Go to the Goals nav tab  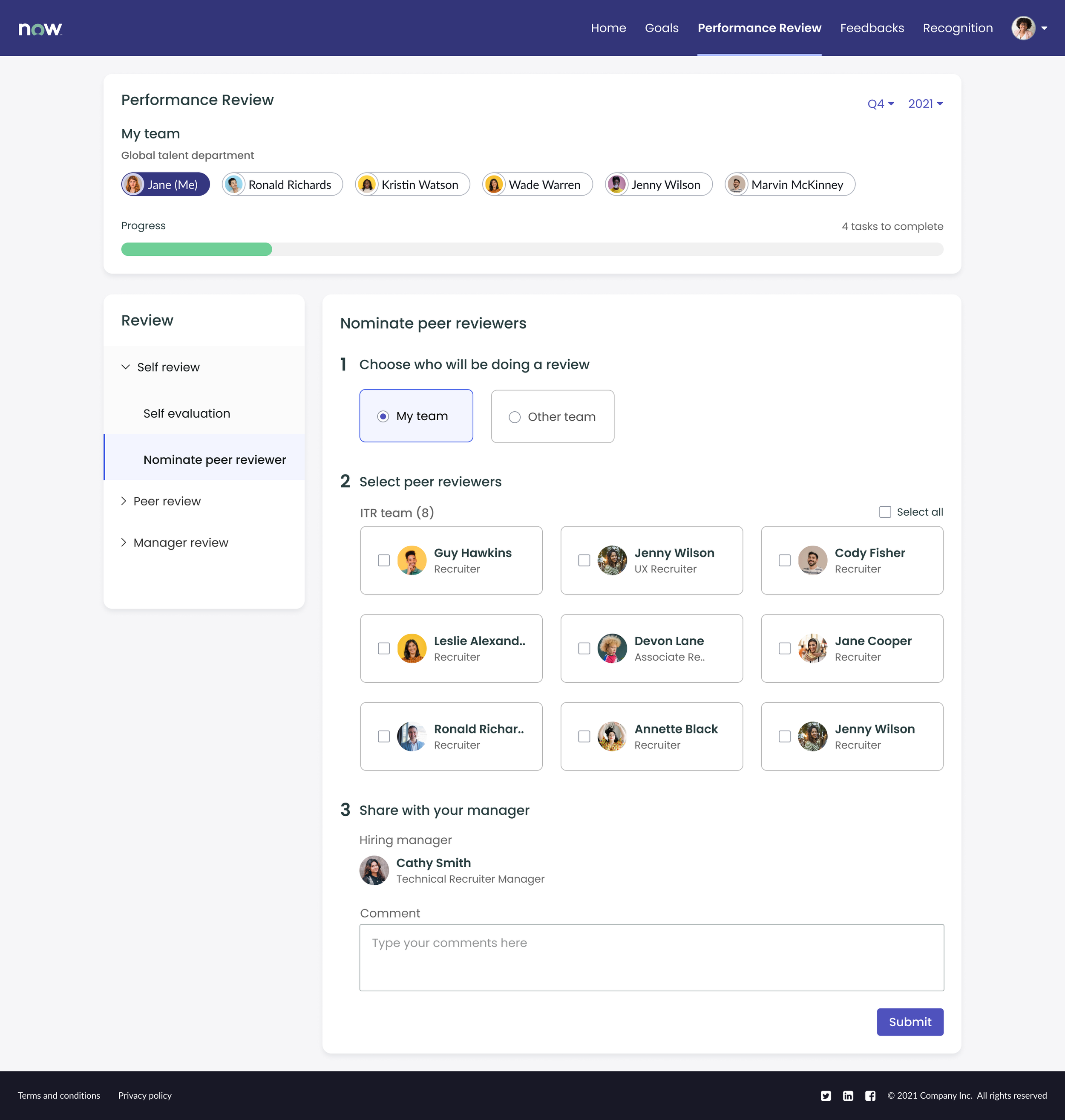662,28
